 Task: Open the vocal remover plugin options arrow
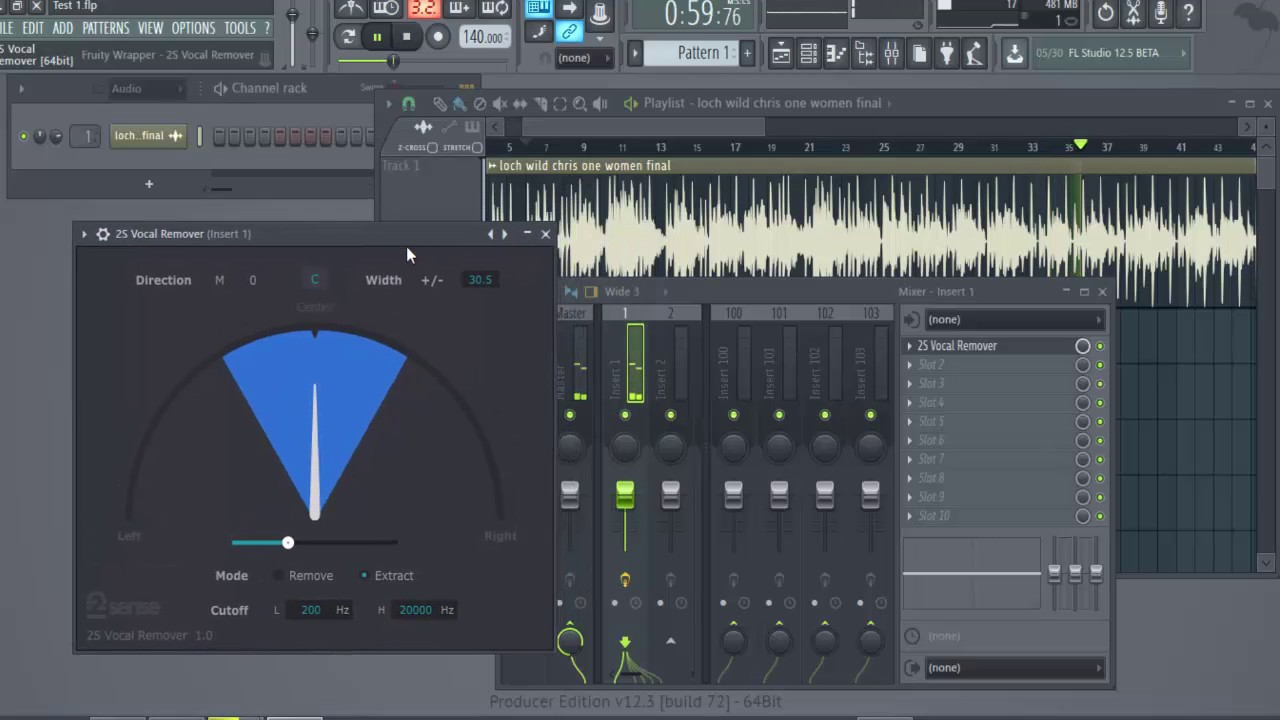(x=84, y=234)
